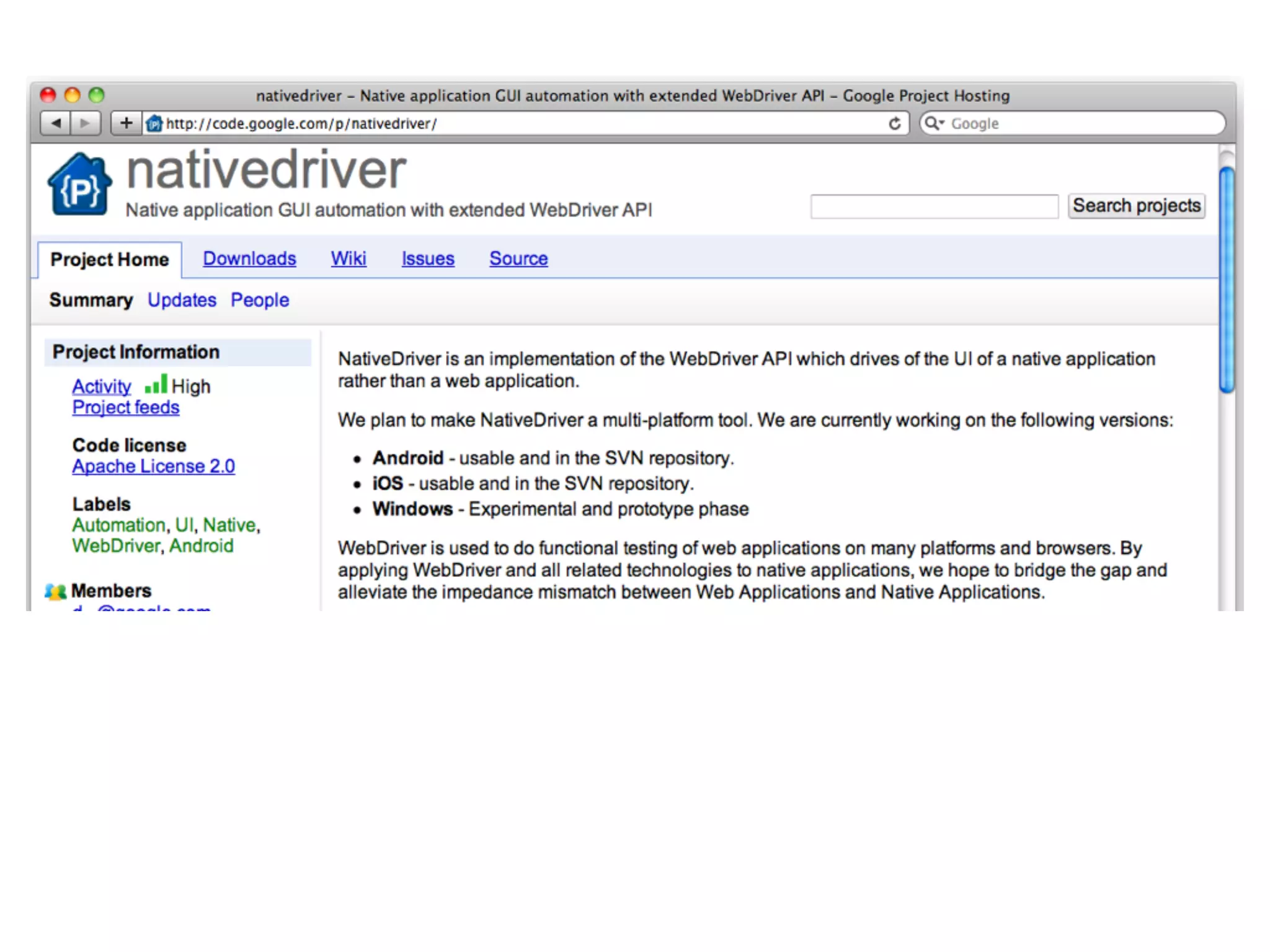Click the Google search magnifier icon
Viewport: 1270px width, 952px height.
coord(932,123)
